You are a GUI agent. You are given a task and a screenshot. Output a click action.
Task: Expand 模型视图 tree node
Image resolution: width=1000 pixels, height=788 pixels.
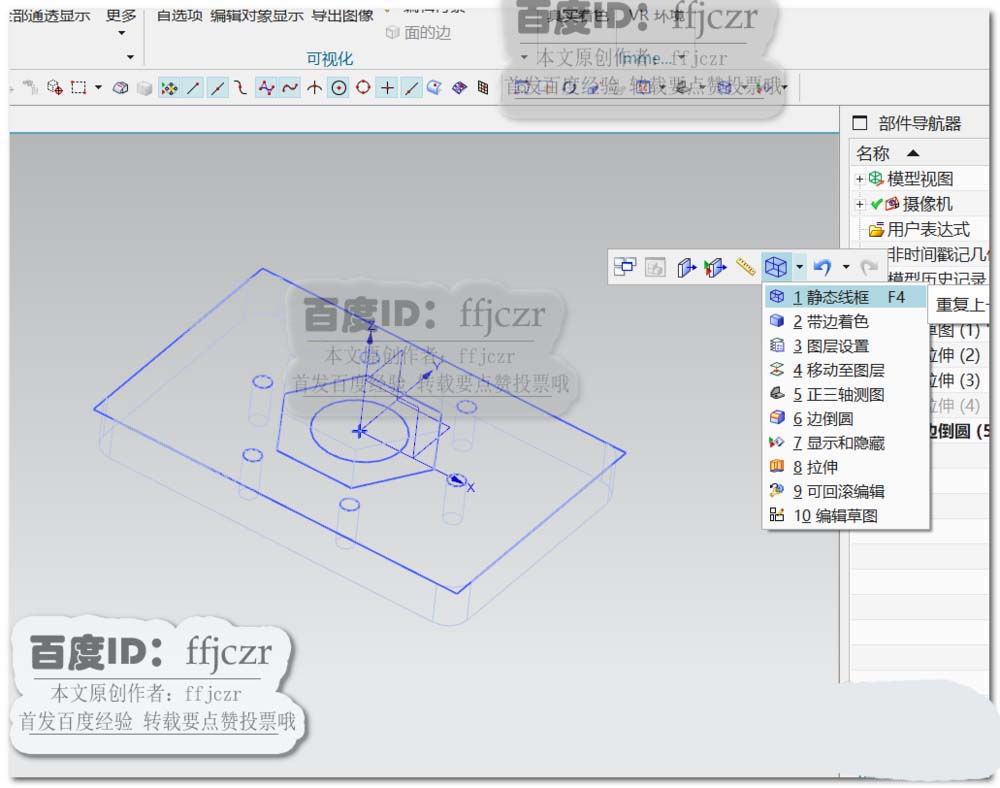859,179
